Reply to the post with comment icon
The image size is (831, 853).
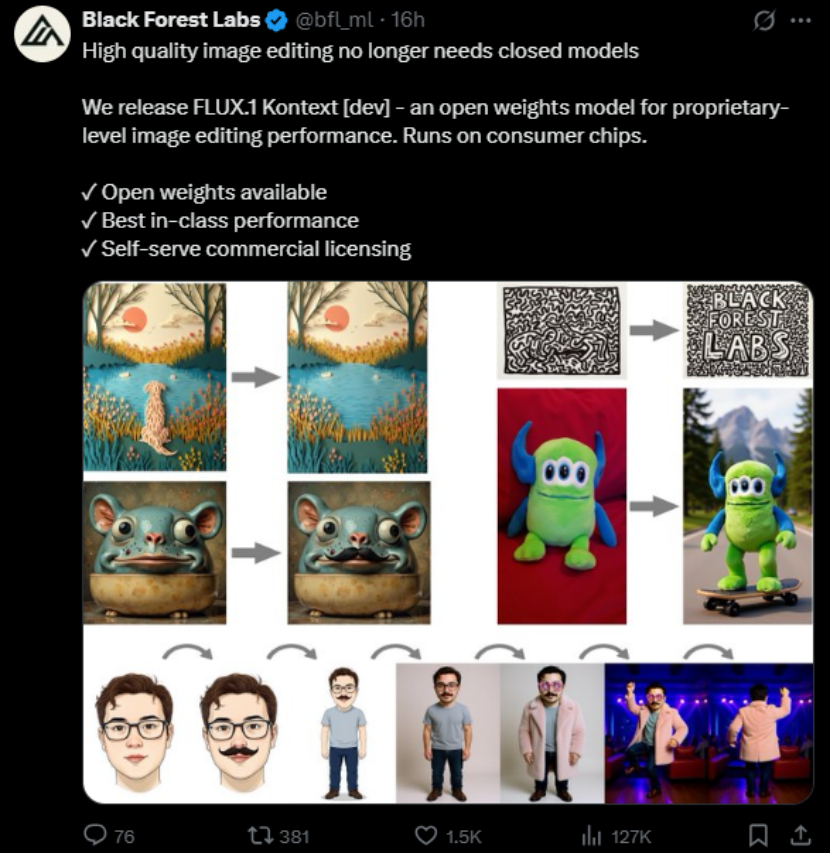(x=95, y=835)
